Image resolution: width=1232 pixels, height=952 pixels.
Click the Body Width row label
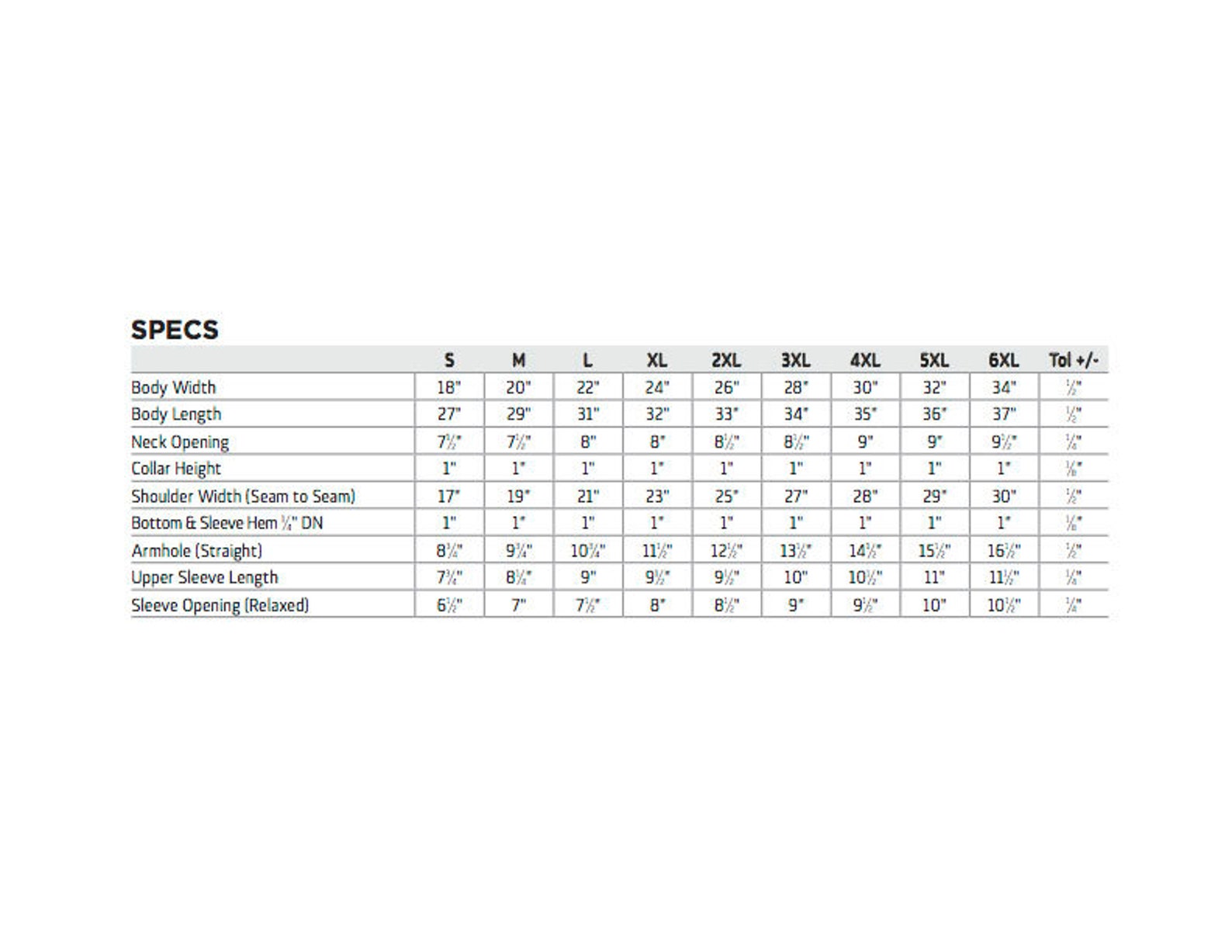click(174, 387)
